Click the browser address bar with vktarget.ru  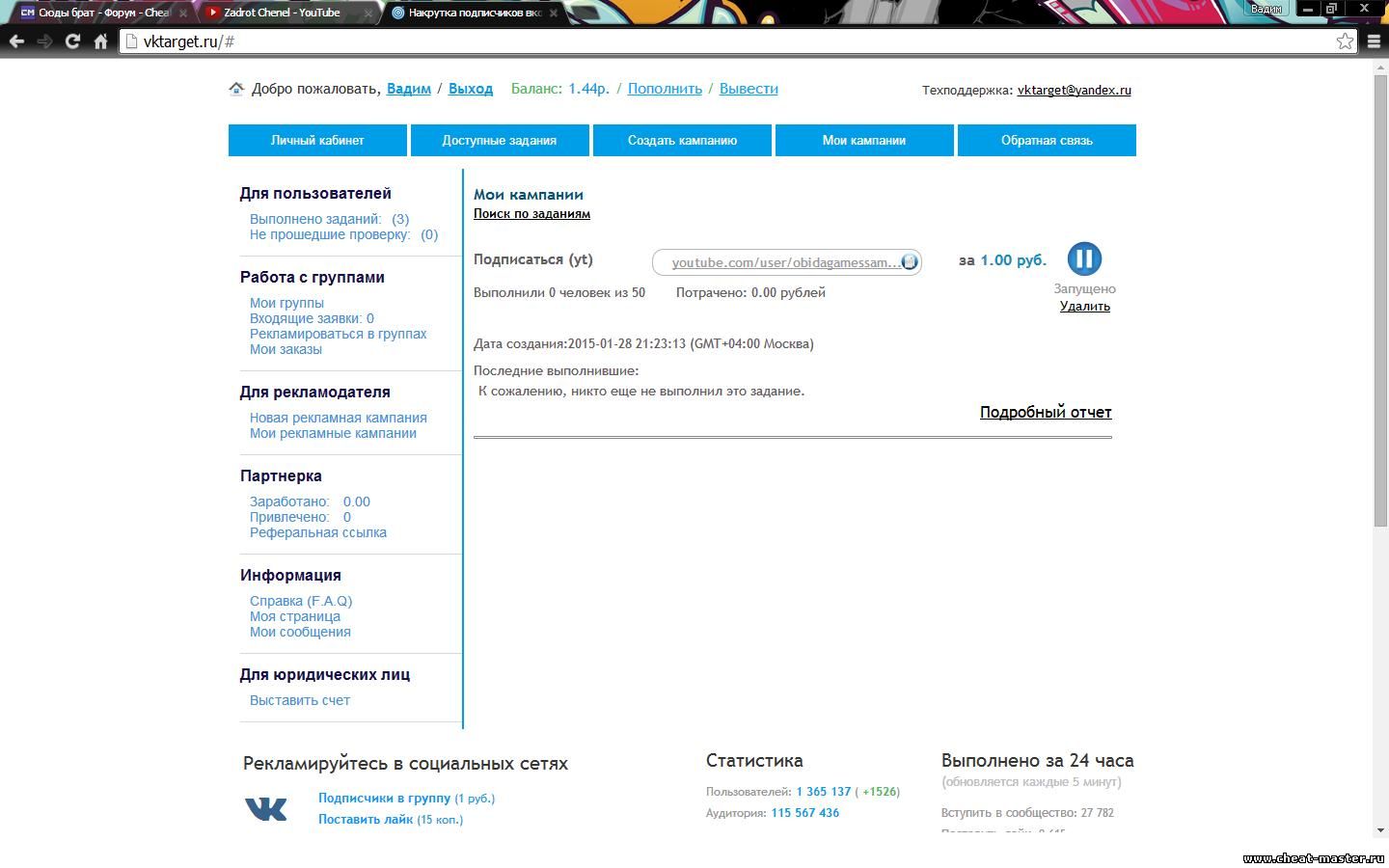738,41
